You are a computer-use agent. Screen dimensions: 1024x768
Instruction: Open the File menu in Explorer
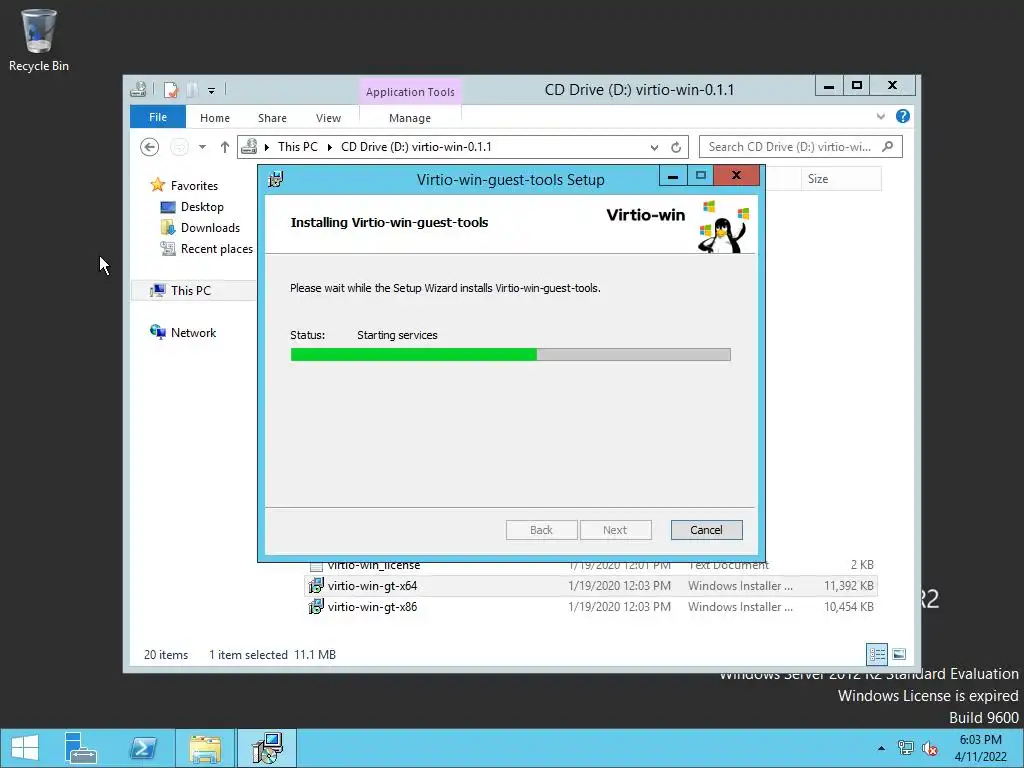pyautogui.click(x=158, y=118)
